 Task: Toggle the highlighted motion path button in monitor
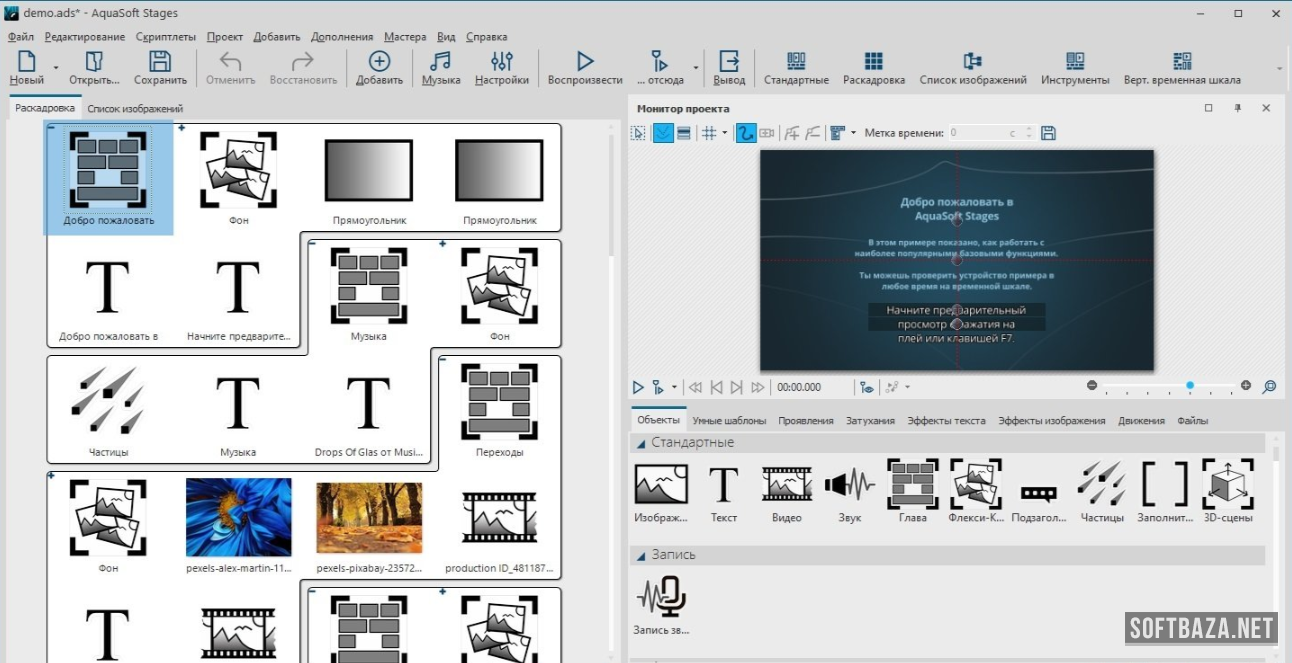[x=745, y=133]
